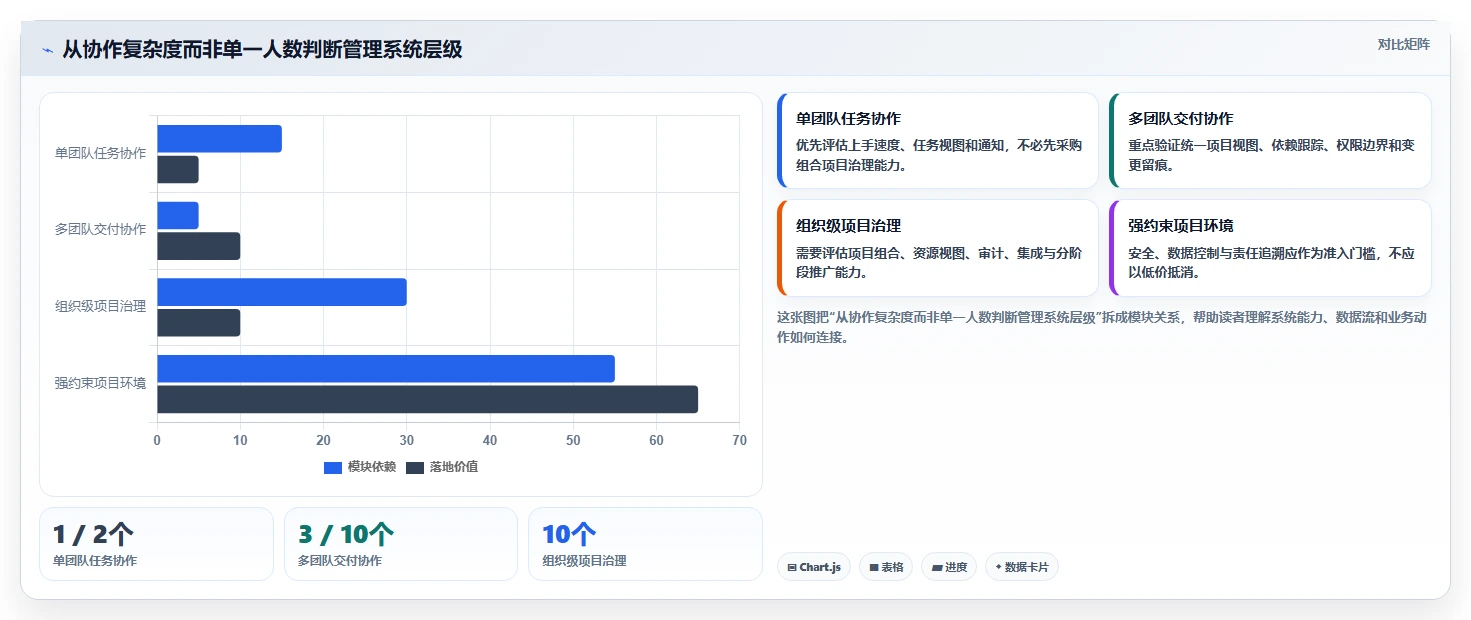Open the purple-edged 强约束项目环境 description card
The height and width of the screenshot is (620, 1471).
(1270, 248)
